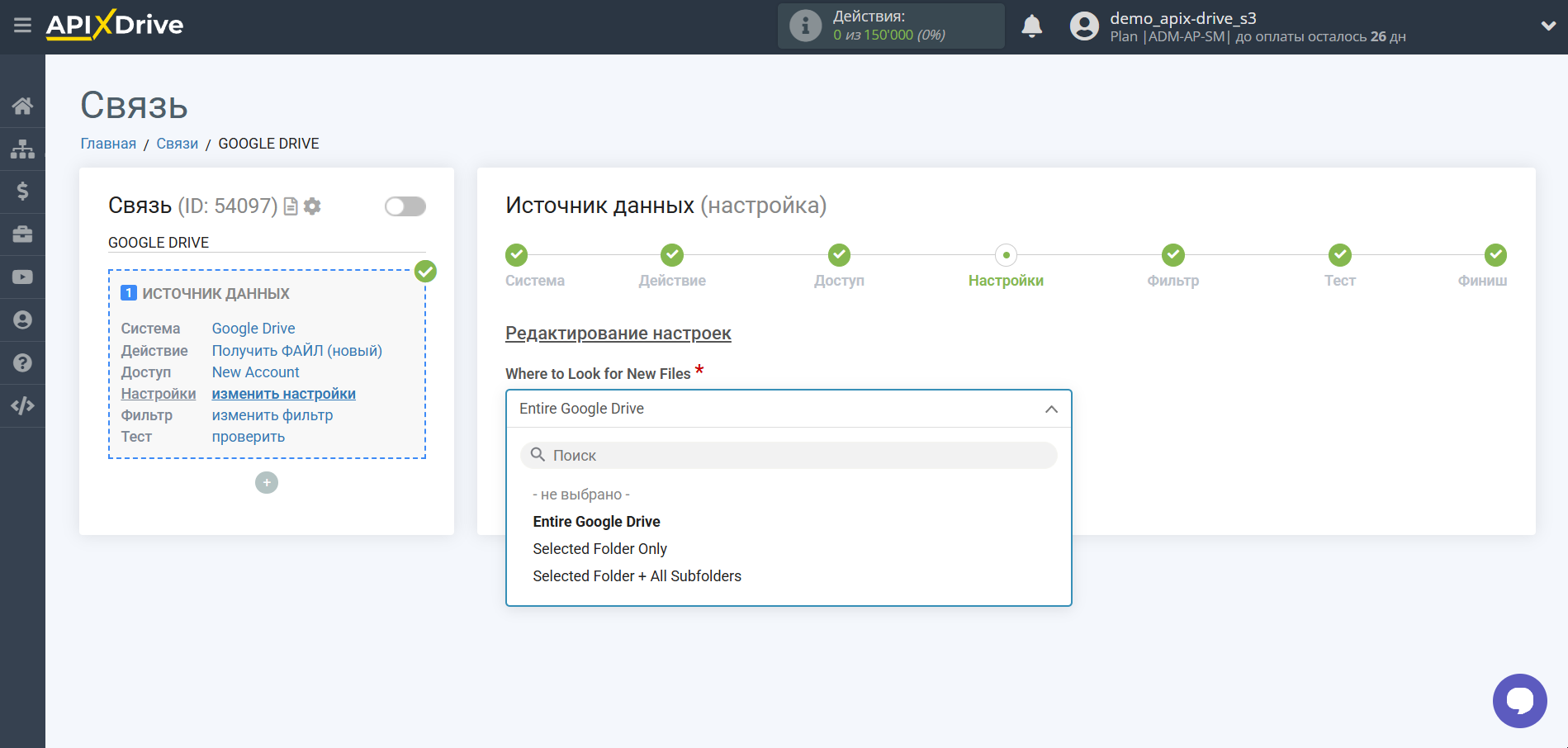The image size is (1568, 748).
Task: Open connection settings gear icon
Action: click(x=312, y=206)
